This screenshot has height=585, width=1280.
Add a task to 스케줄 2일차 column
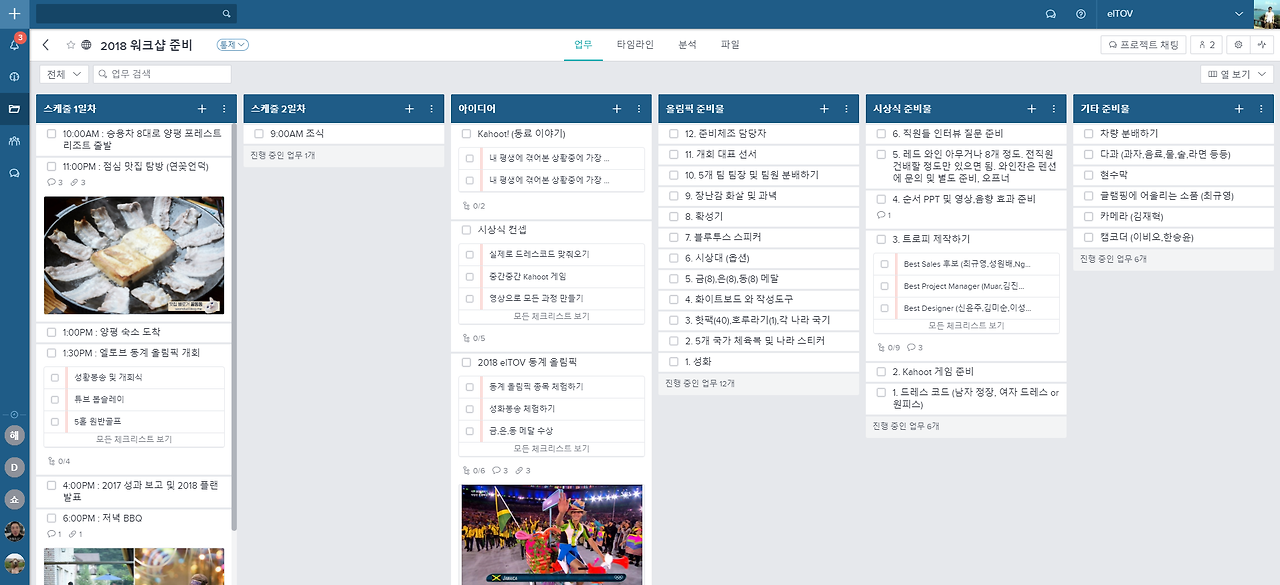pyautogui.click(x=409, y=109)
